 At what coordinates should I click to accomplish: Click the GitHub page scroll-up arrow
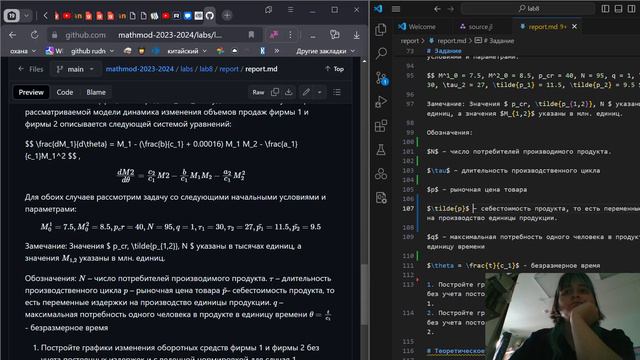(x=364, y=61)
